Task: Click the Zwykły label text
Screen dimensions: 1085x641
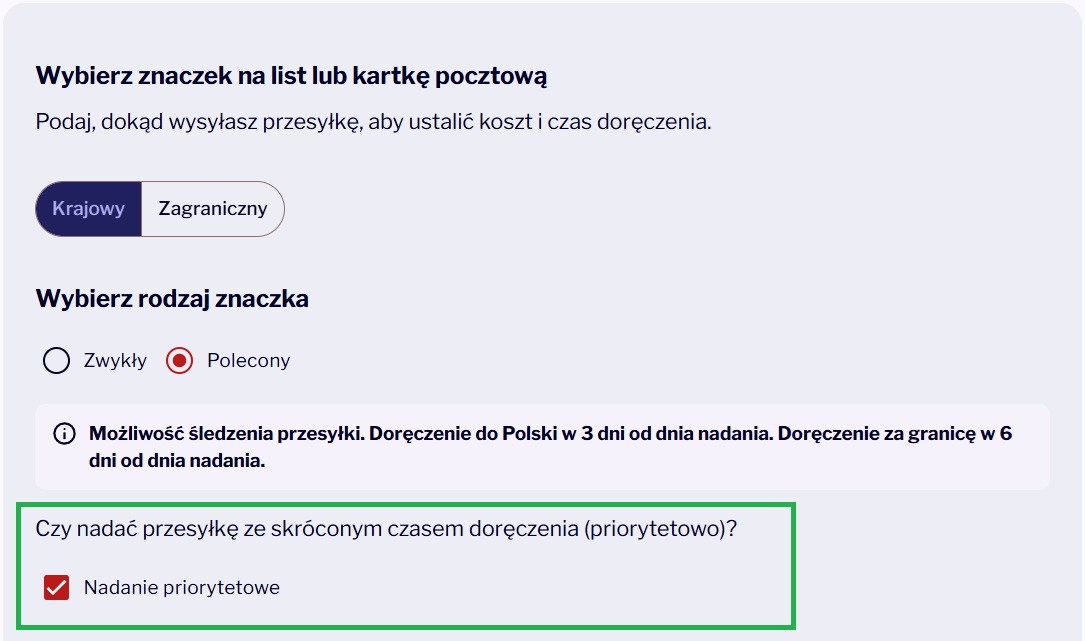Action: [x=115, y=361]
